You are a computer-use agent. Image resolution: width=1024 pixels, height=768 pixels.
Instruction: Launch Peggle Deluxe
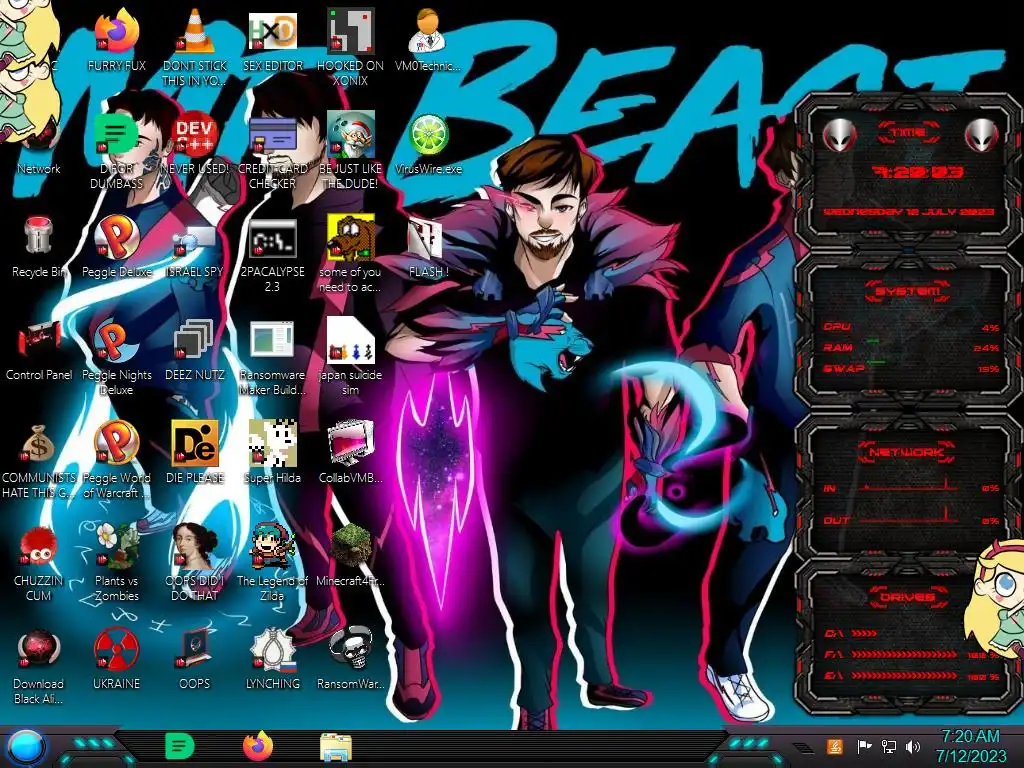(x=117, y=236)
